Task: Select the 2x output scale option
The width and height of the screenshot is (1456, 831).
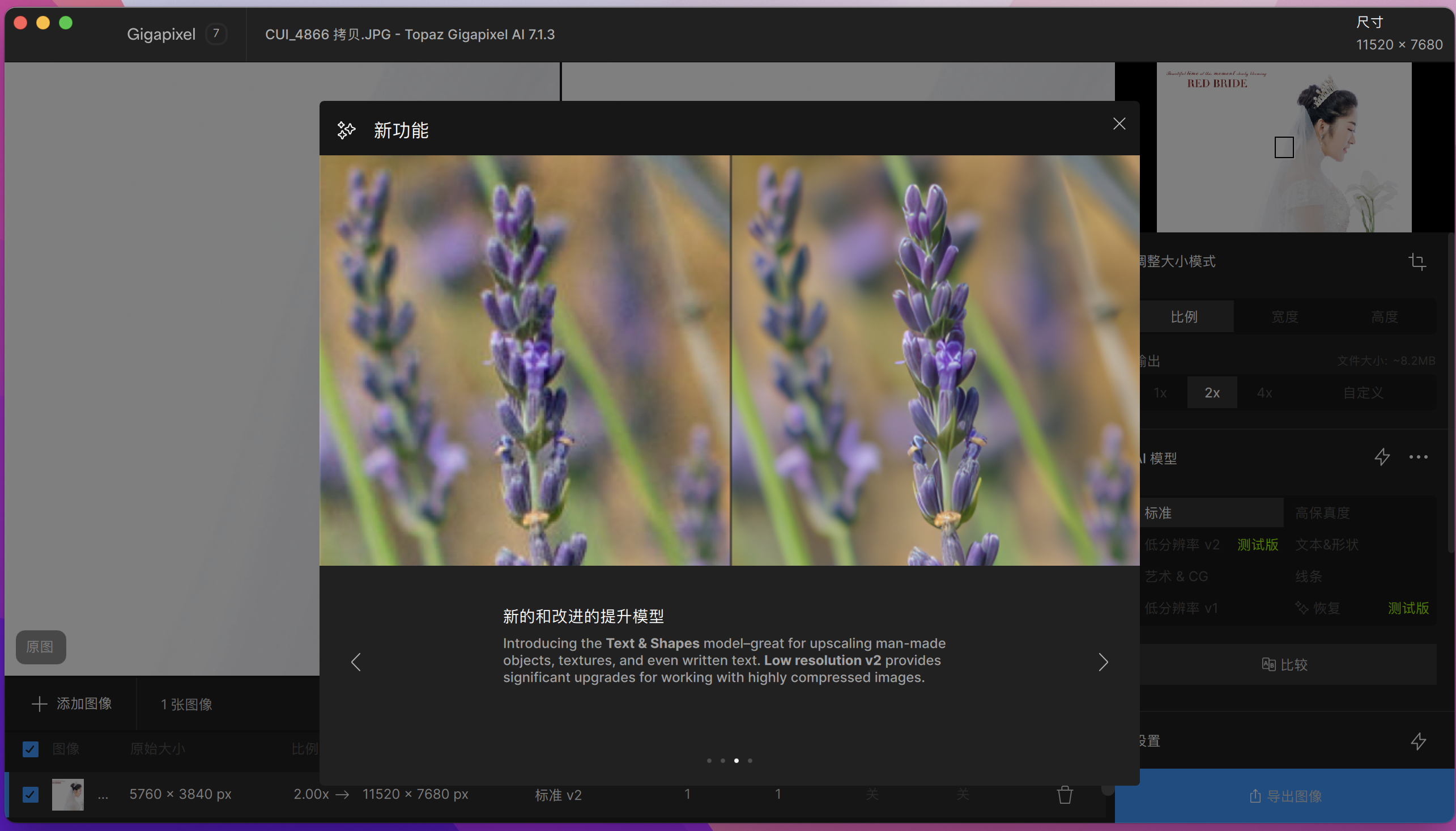Action: click(x=1212, y=393)
